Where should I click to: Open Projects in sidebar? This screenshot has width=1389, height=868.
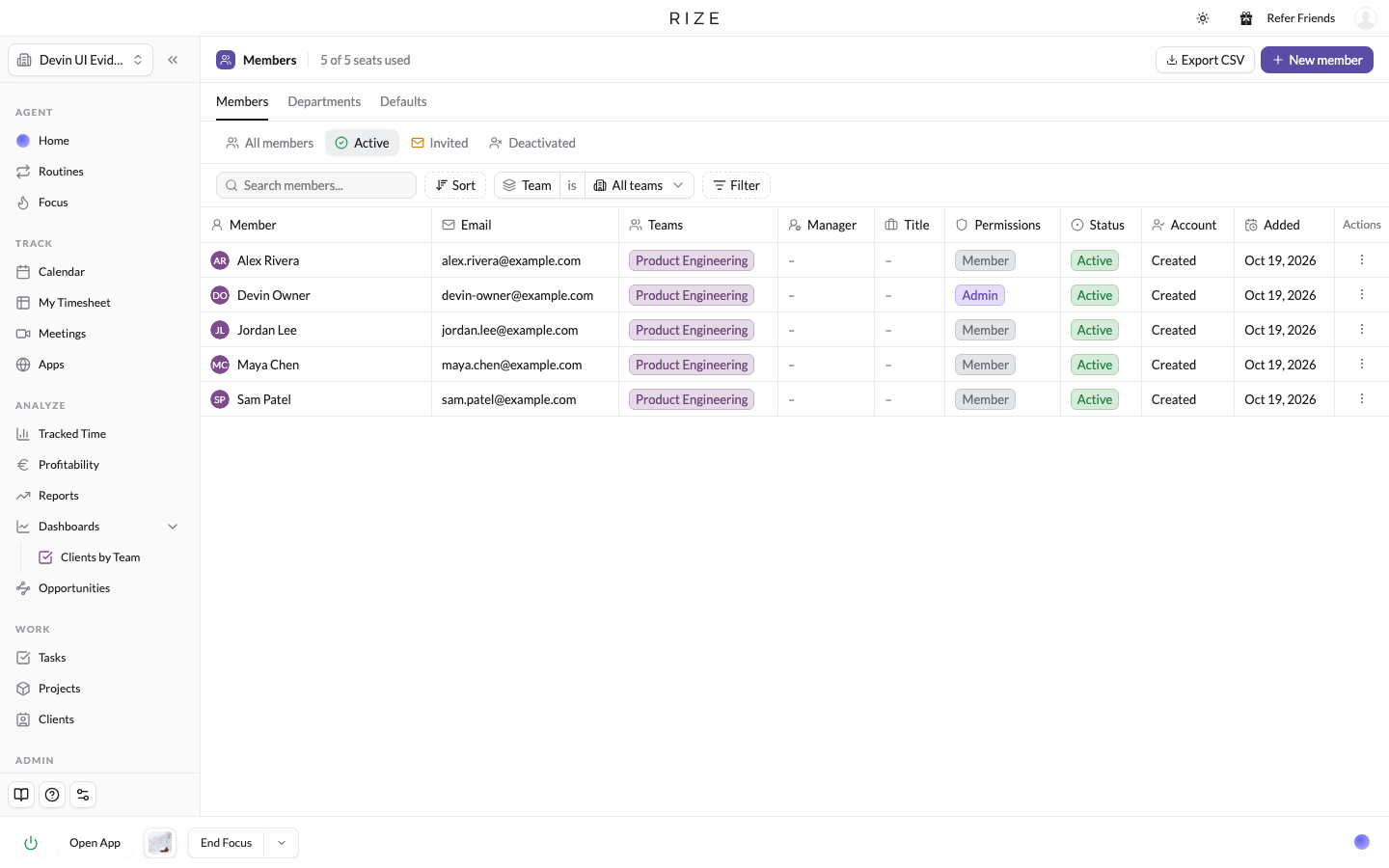[x=99, y=689]
